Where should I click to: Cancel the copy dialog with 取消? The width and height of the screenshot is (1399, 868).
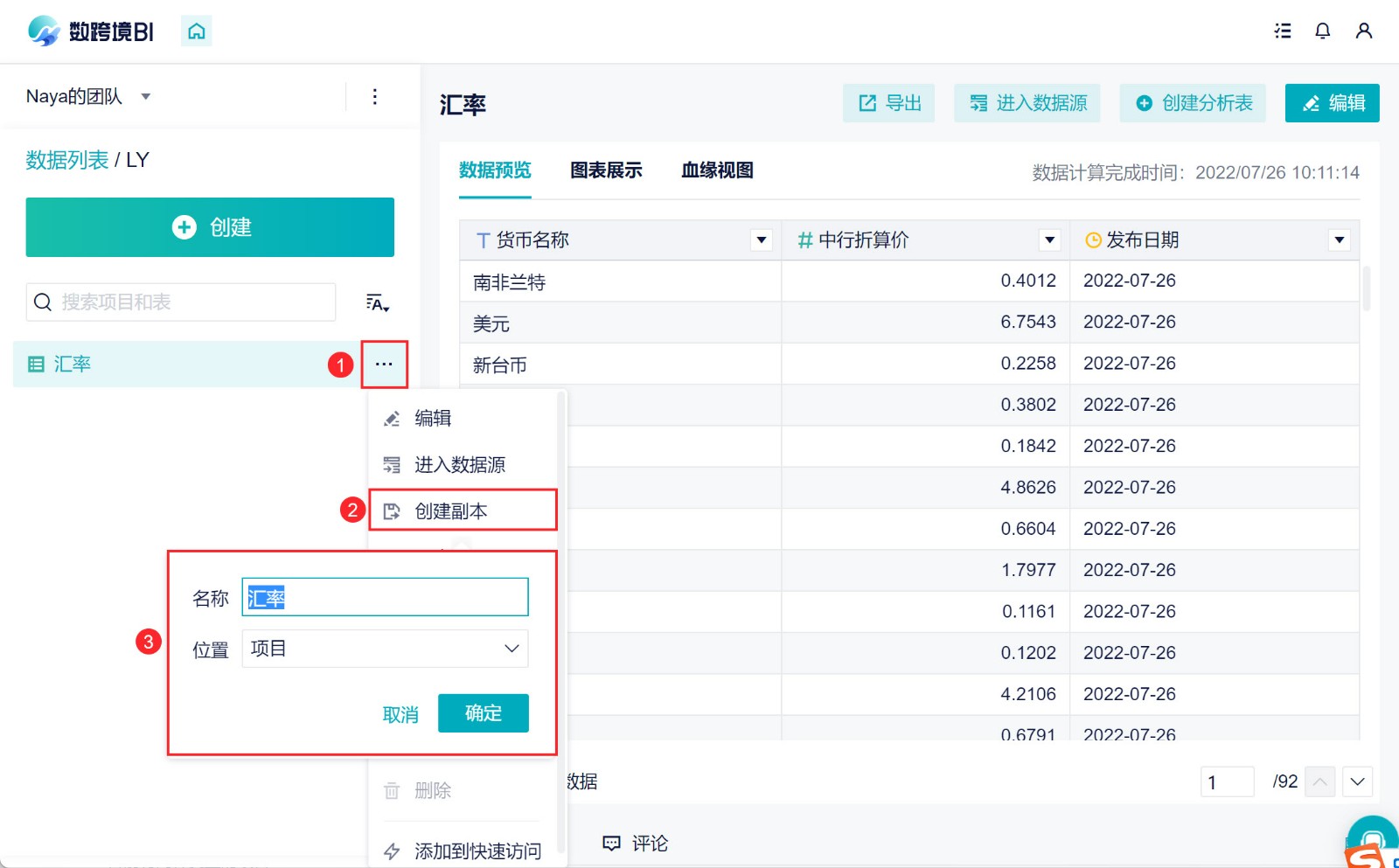point(400,715)
